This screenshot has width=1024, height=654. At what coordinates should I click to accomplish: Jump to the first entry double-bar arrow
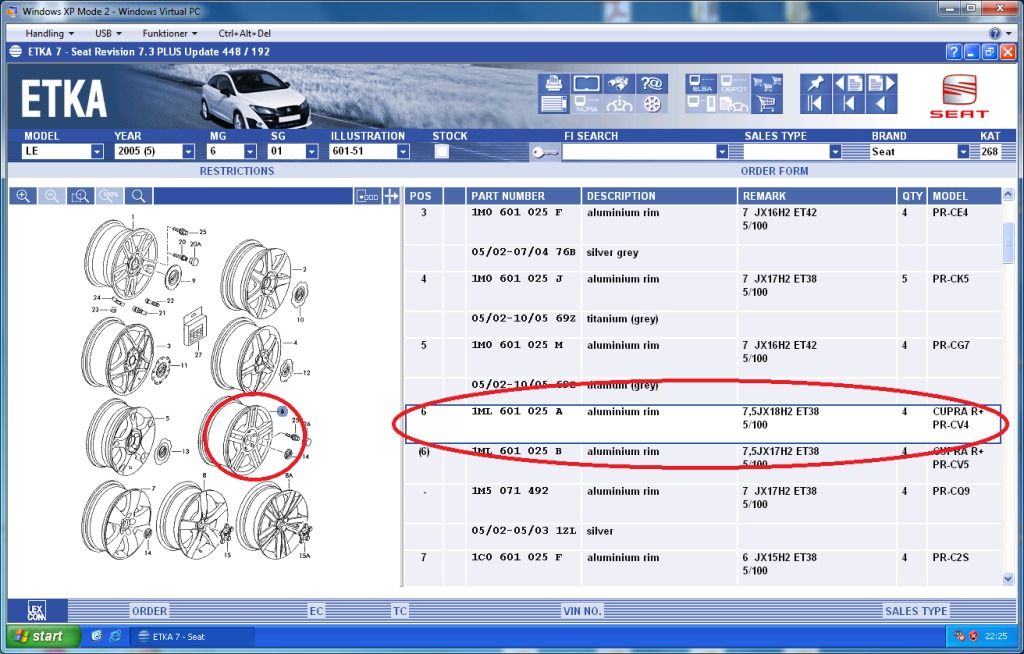[x=816, y=104]
